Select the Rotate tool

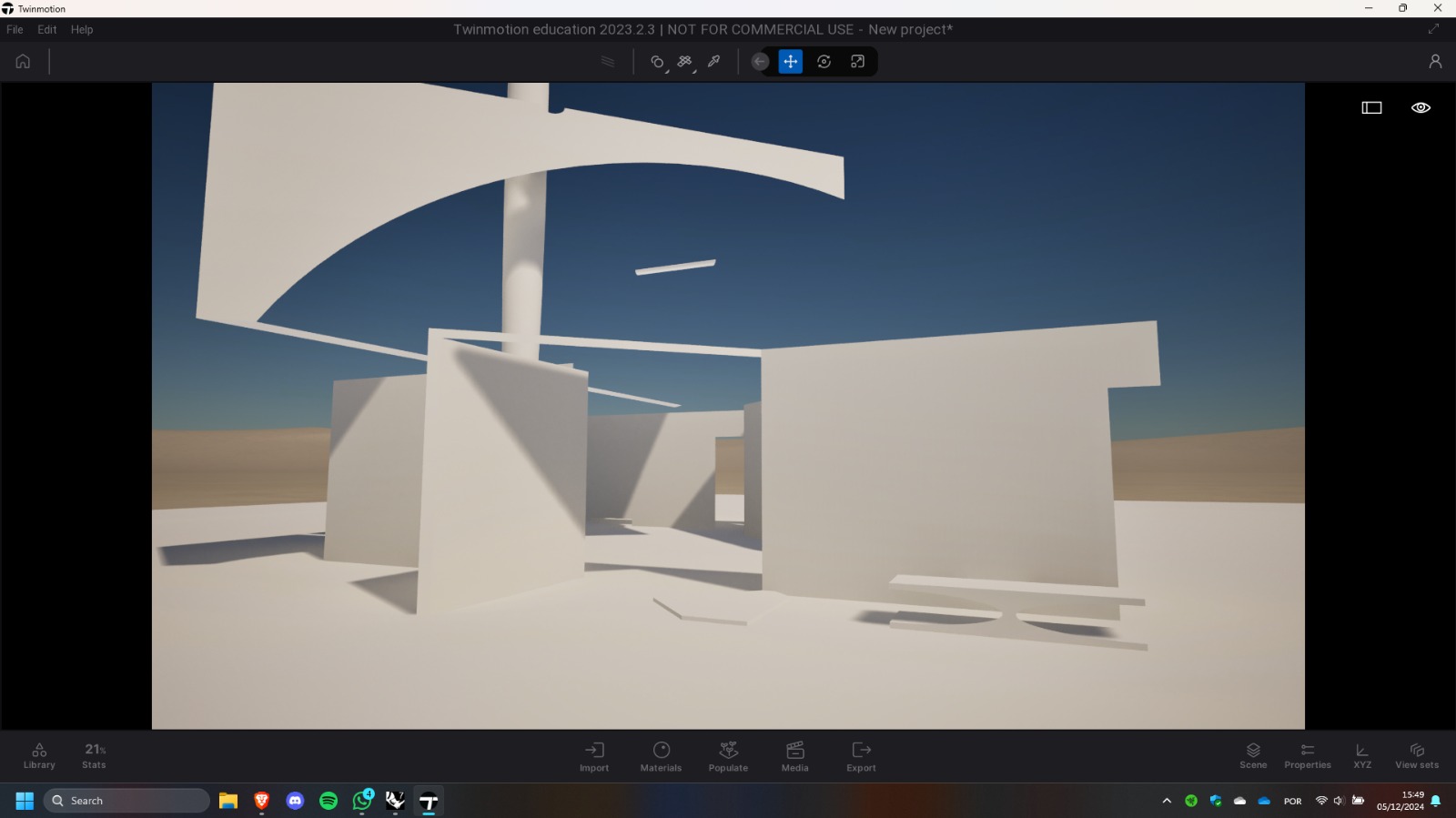click(824, 62)
